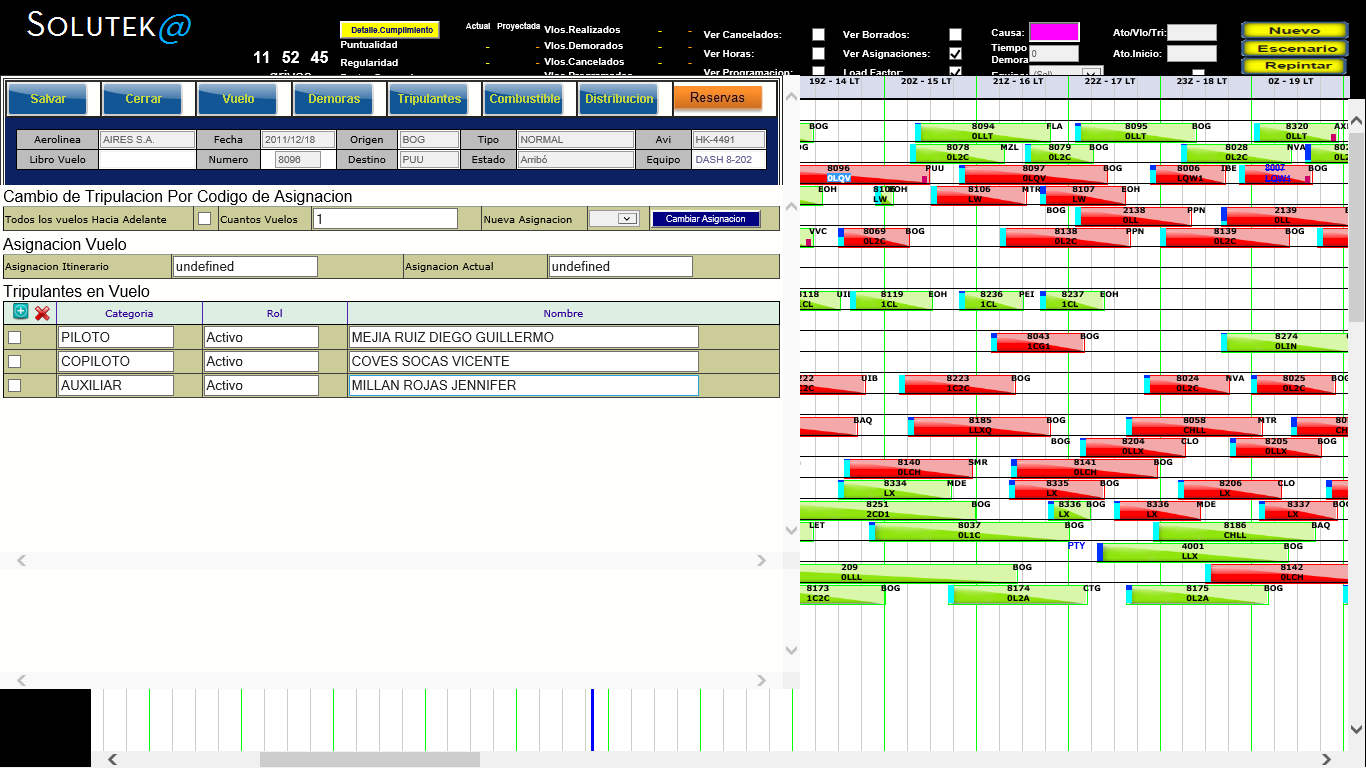Open the Tripulantes tab
The height and width of the screenshot is (768, 1366).
point(429,99)
